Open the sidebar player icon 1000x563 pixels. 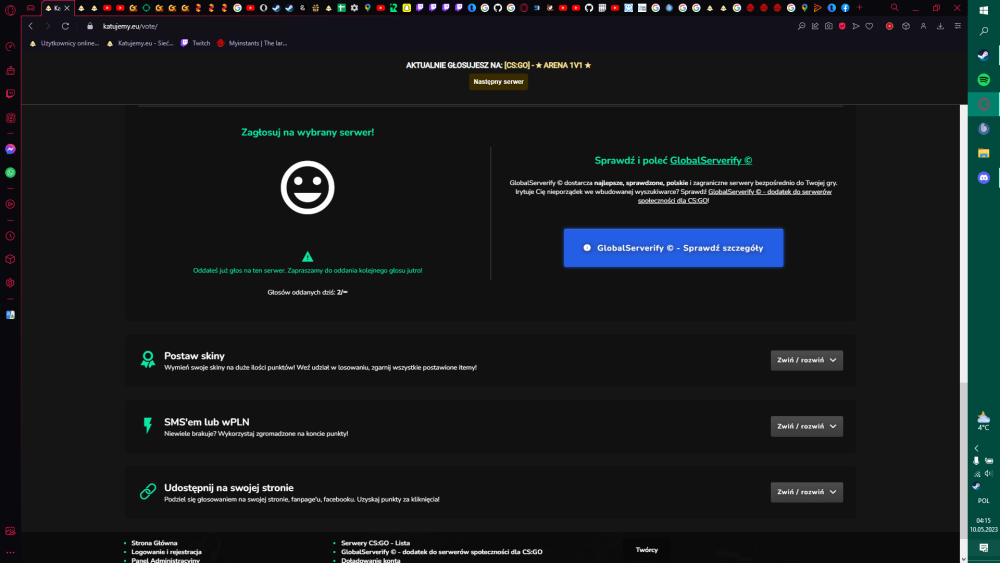click(x=10, y=205)
